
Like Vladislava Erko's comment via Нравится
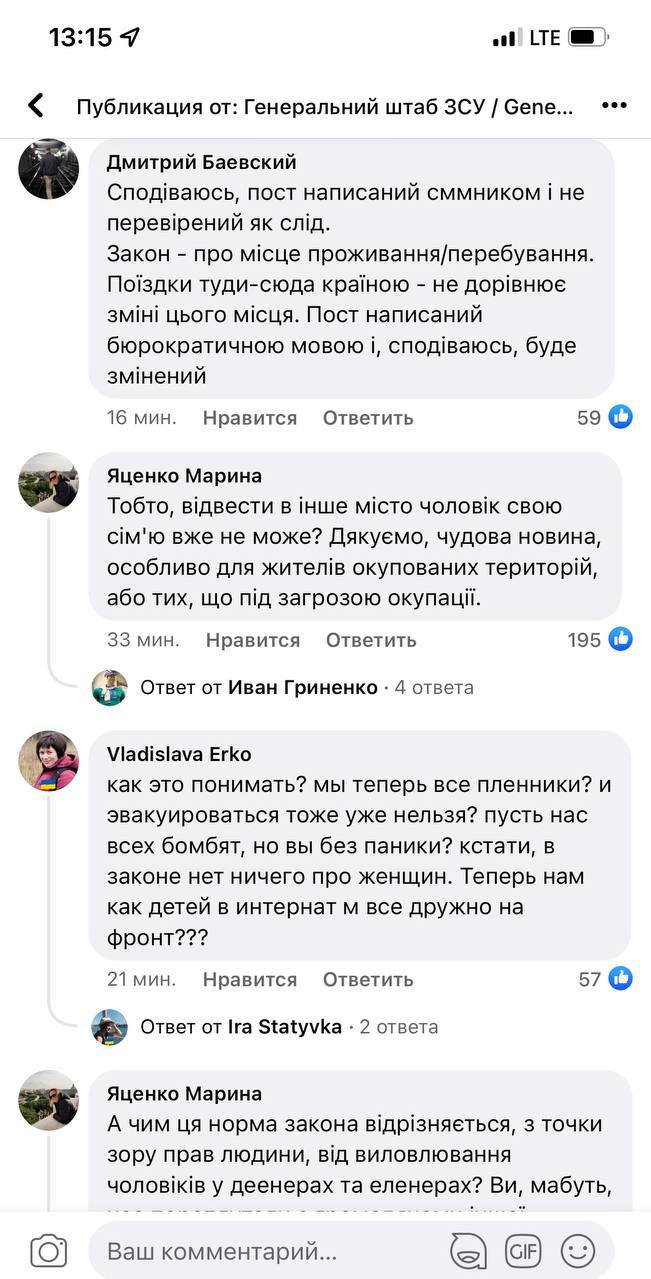pyautogui.click(x=249, y=980)
